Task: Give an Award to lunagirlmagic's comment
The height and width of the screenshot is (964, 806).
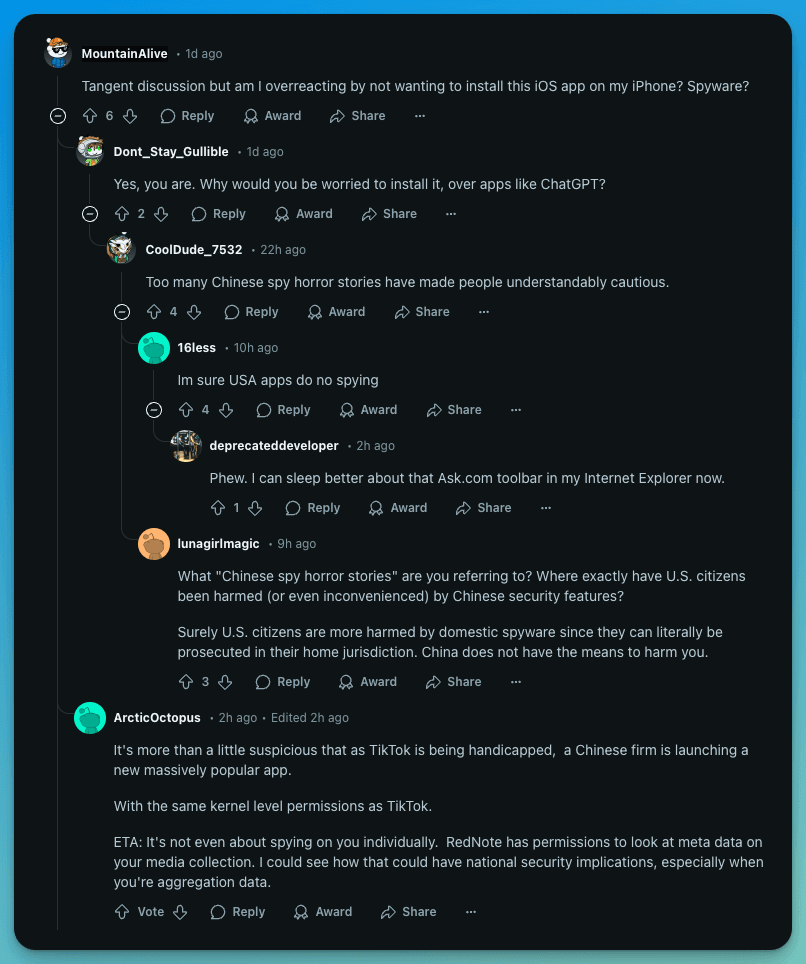Action: pos(368,681)
